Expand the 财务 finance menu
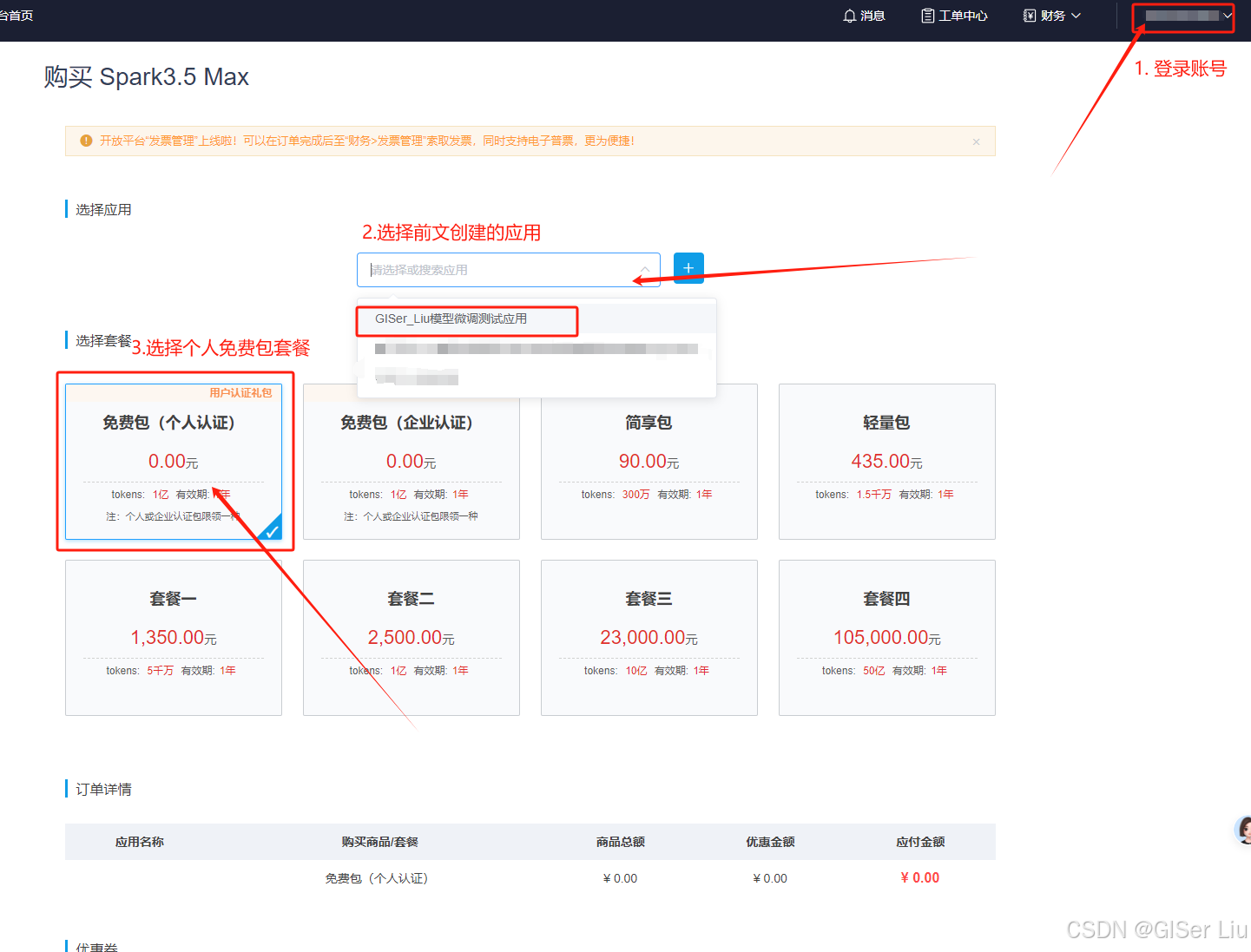Screen dimensions: 1251x952 [x=1052, y=16]
